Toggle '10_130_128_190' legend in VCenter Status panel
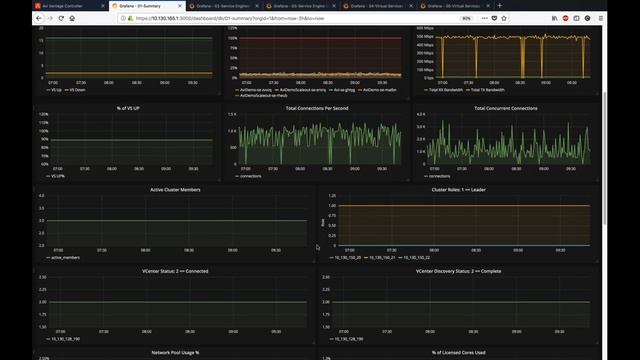The height and width of the screenshot is (360, 640). (x=63, y=339)
